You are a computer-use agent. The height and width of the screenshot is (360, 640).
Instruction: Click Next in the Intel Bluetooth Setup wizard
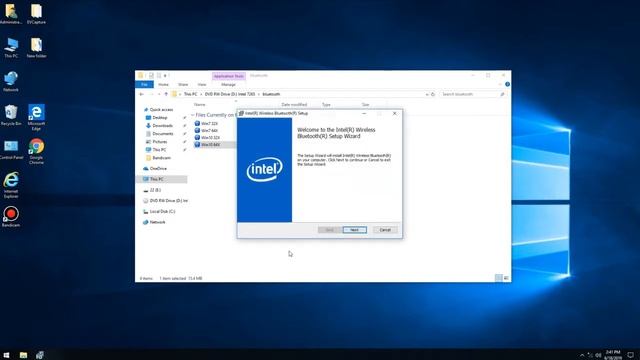(354, 230)
